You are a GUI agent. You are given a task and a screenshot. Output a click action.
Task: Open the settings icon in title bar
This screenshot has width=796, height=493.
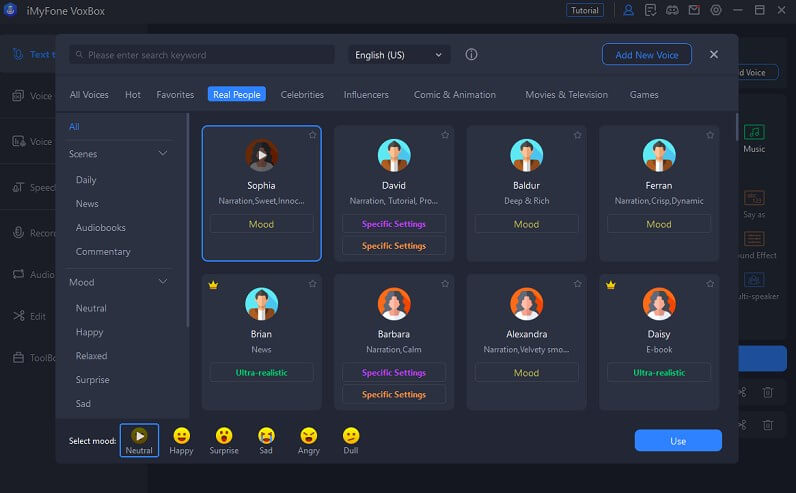pyautogui.click(x=716, y=10)
